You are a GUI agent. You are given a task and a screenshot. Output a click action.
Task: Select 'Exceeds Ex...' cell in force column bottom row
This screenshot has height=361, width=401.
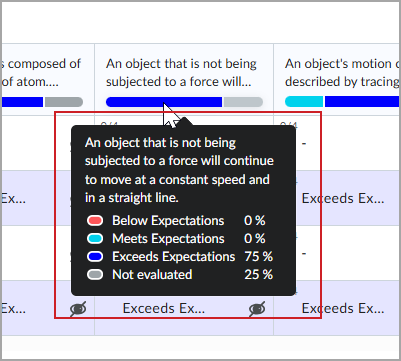pyautogui.click(x=164, y=308)
